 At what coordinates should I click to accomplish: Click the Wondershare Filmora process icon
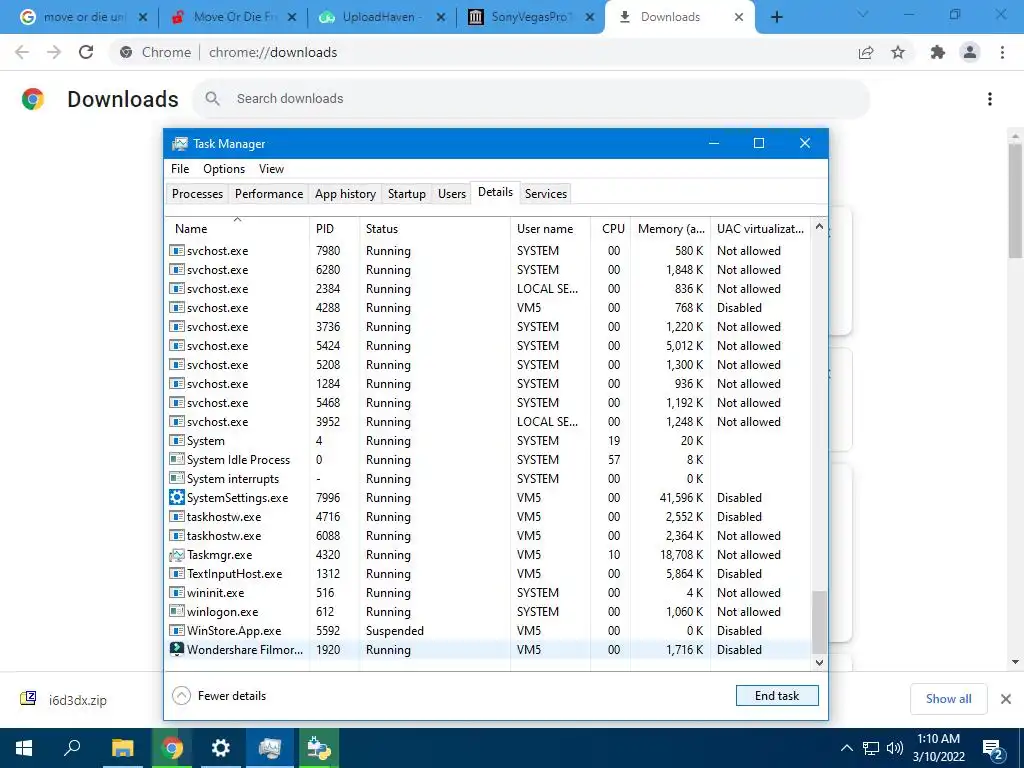pos(176,649)
